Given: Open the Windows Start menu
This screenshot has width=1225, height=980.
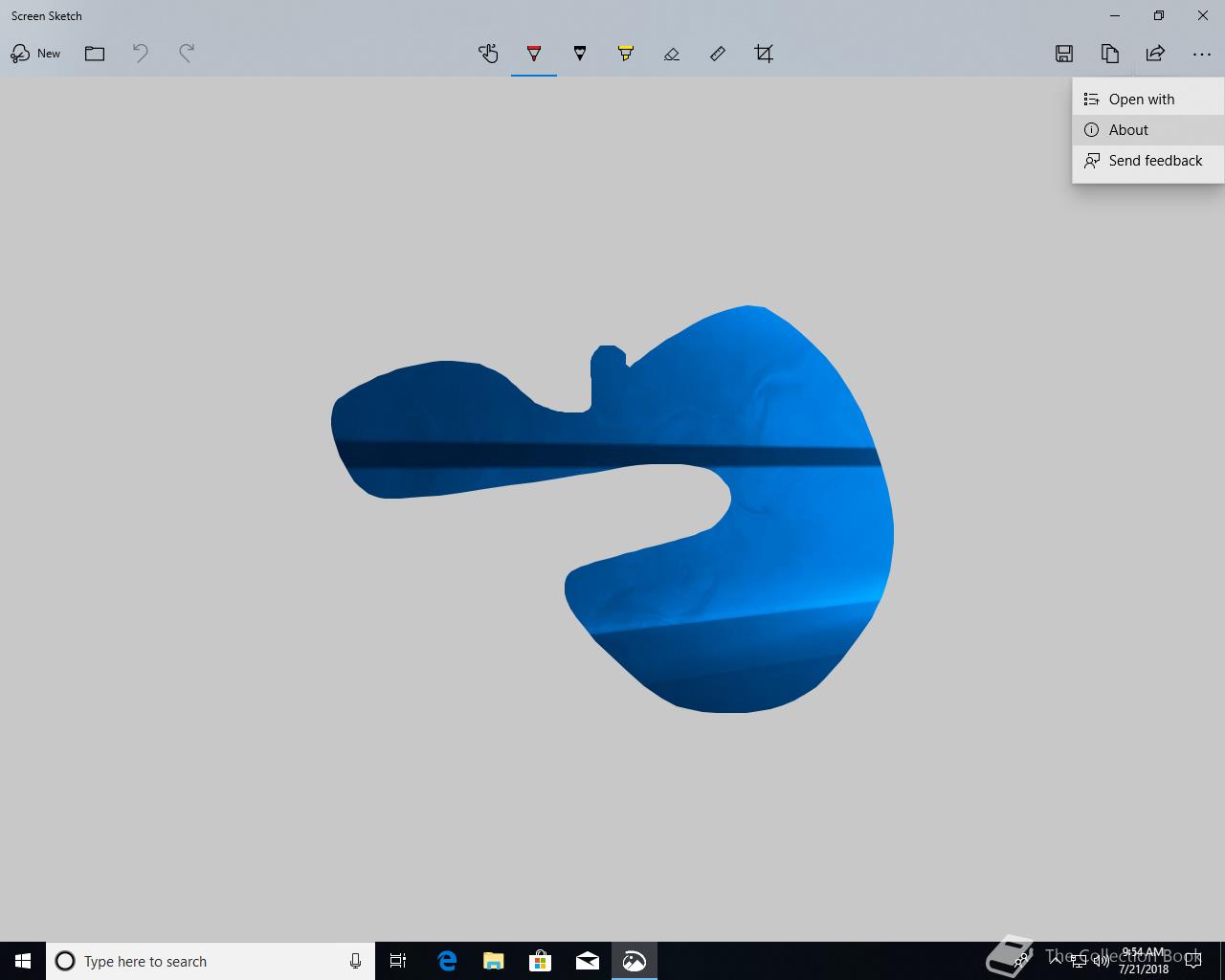Looking at the screenshot, I should click(x=23, y=961).
